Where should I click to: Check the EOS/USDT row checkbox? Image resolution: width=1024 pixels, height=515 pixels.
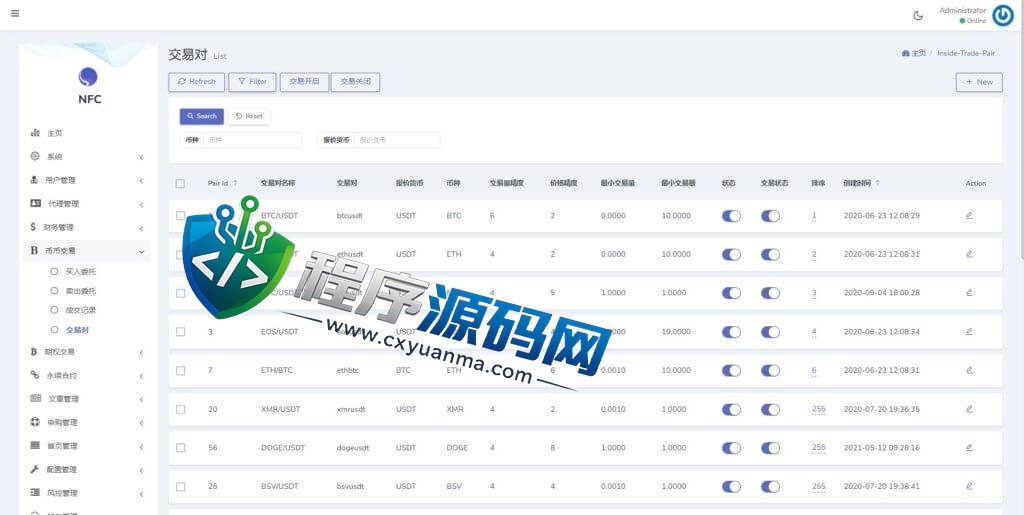pyautogui.click(x=180, y=332)
